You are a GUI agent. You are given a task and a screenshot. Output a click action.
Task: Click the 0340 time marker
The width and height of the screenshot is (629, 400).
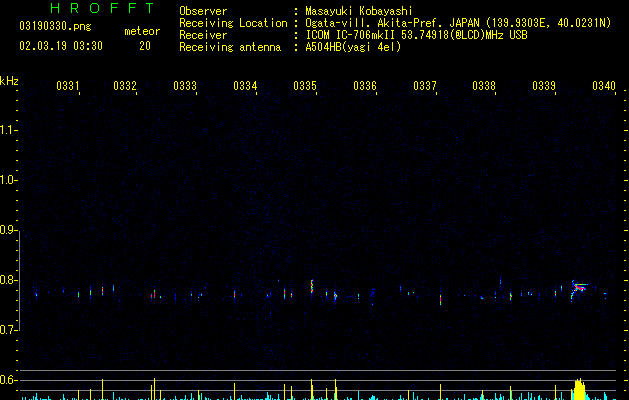604,86
